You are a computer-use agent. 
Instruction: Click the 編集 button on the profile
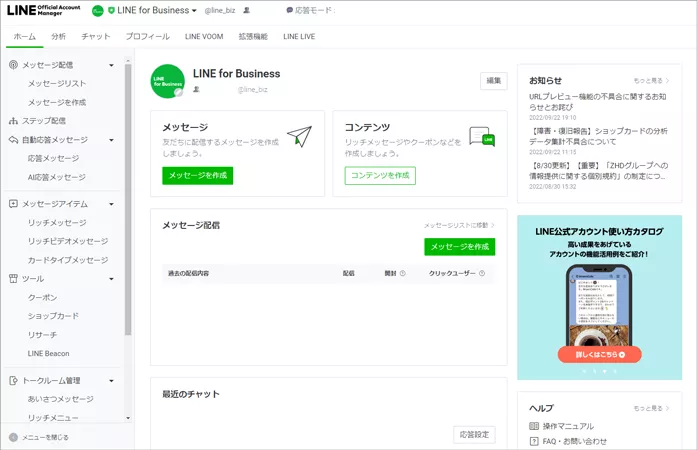coord(494,80)
